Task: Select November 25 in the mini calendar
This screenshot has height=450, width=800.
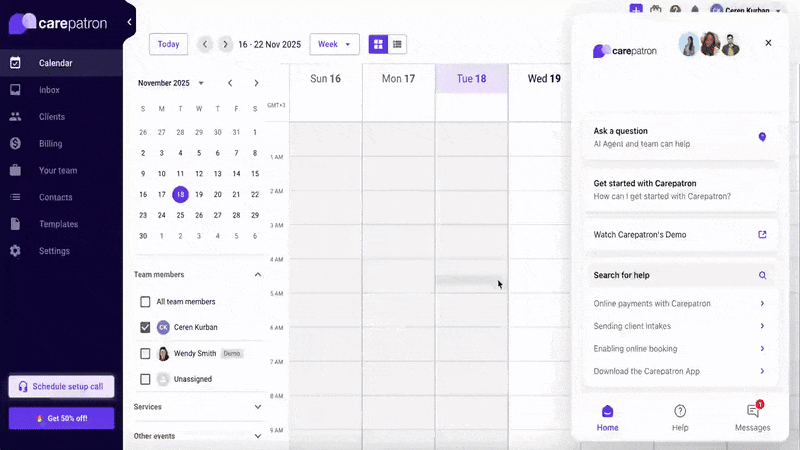Action: 180,215
